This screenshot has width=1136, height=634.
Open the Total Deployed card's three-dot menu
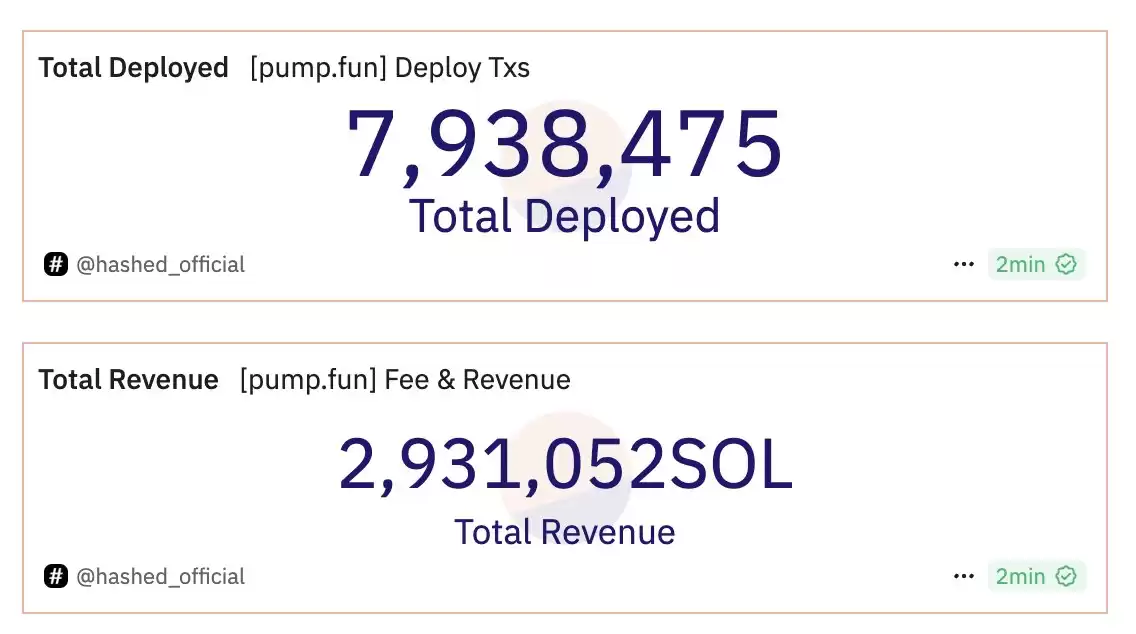[x=964, y=264]
